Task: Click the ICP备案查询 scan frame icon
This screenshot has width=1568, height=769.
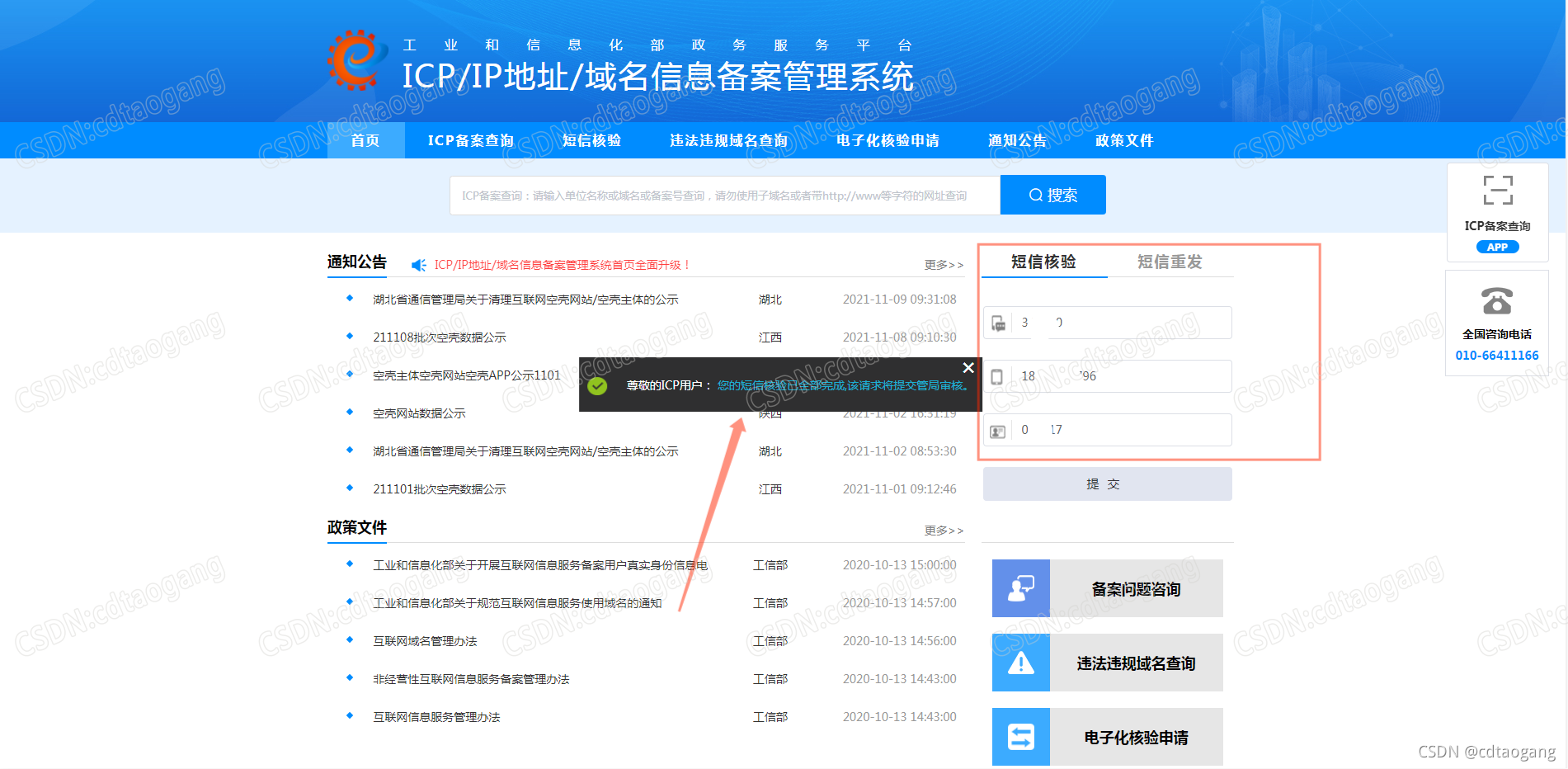Action: (x=1497, y=191)
